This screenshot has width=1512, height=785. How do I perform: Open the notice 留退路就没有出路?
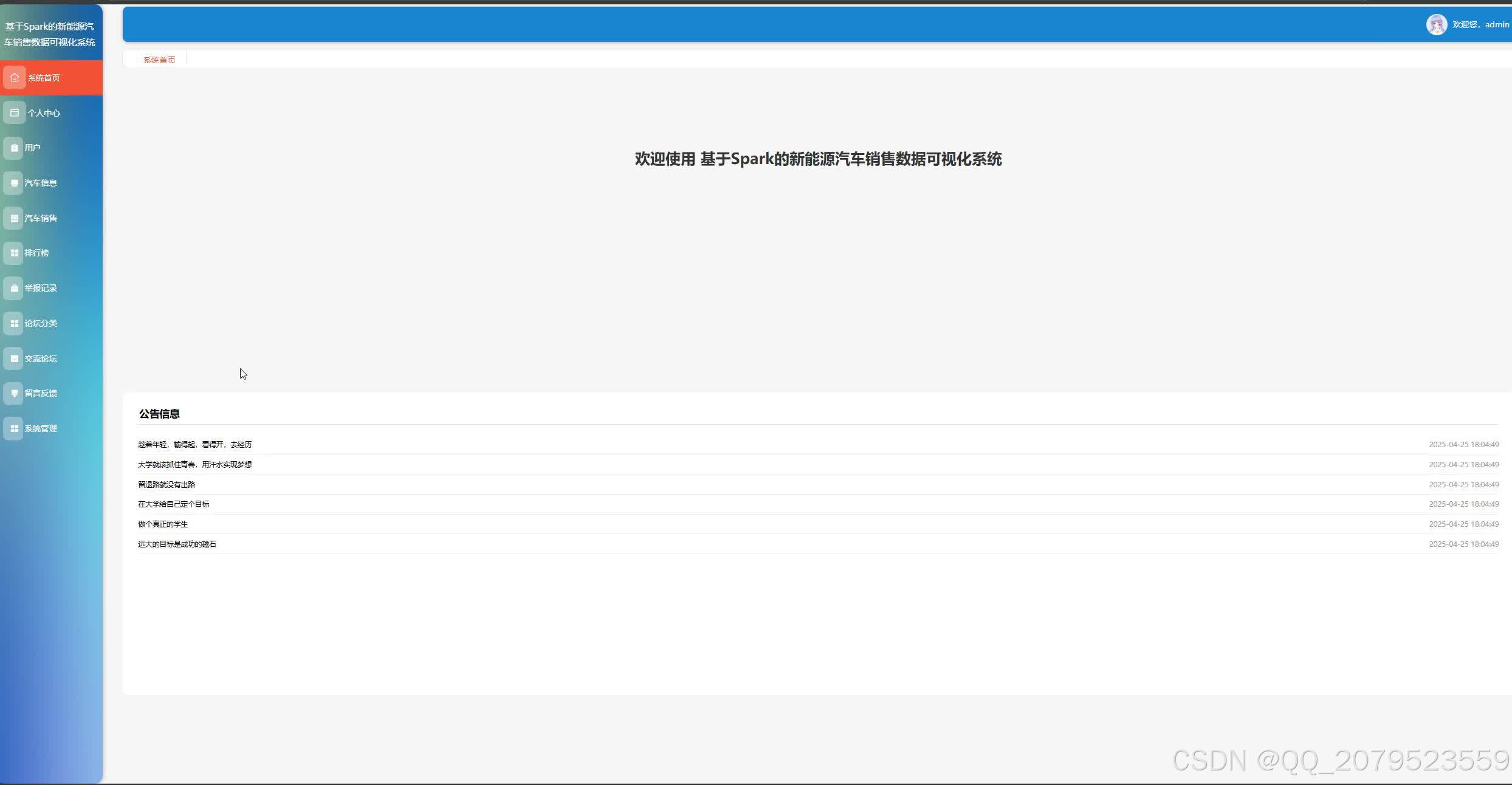pos(167,485)
